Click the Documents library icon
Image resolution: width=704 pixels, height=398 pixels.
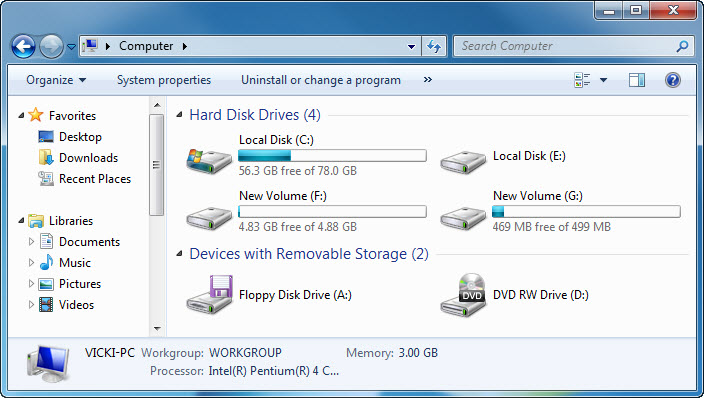pos(46,241)
